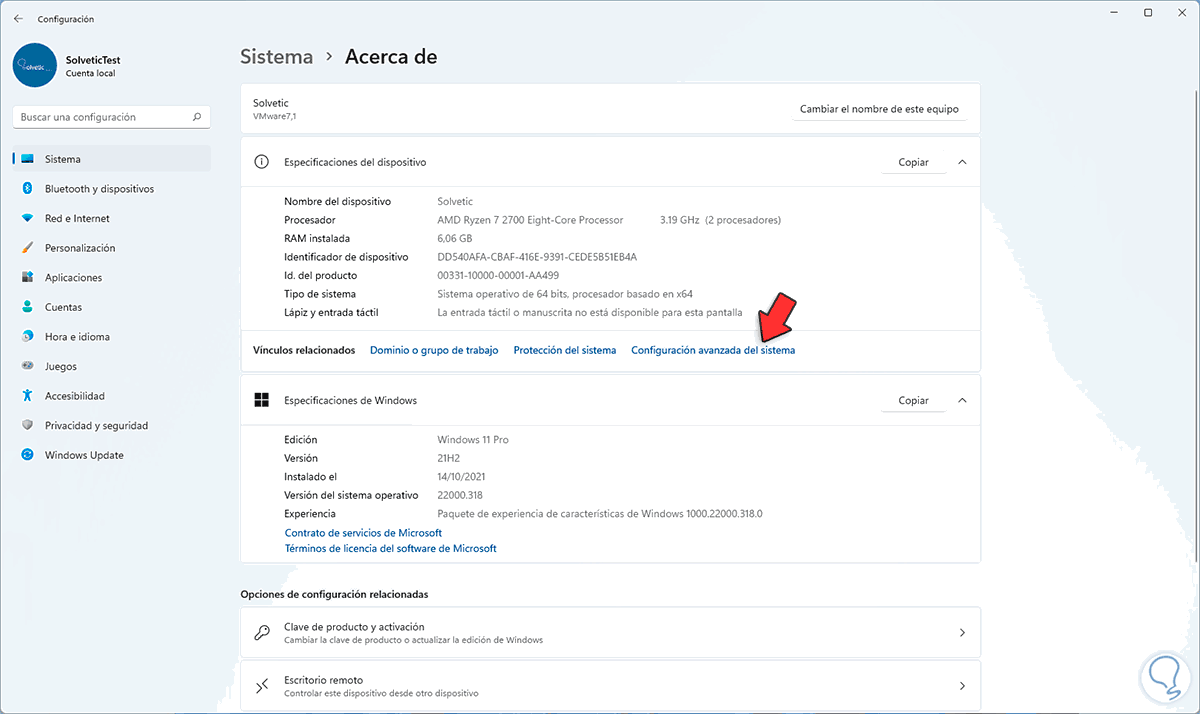The image size is (1200, 714).
Task: Open Escritorio remoto settings row
Action: (x=610, y=685)
